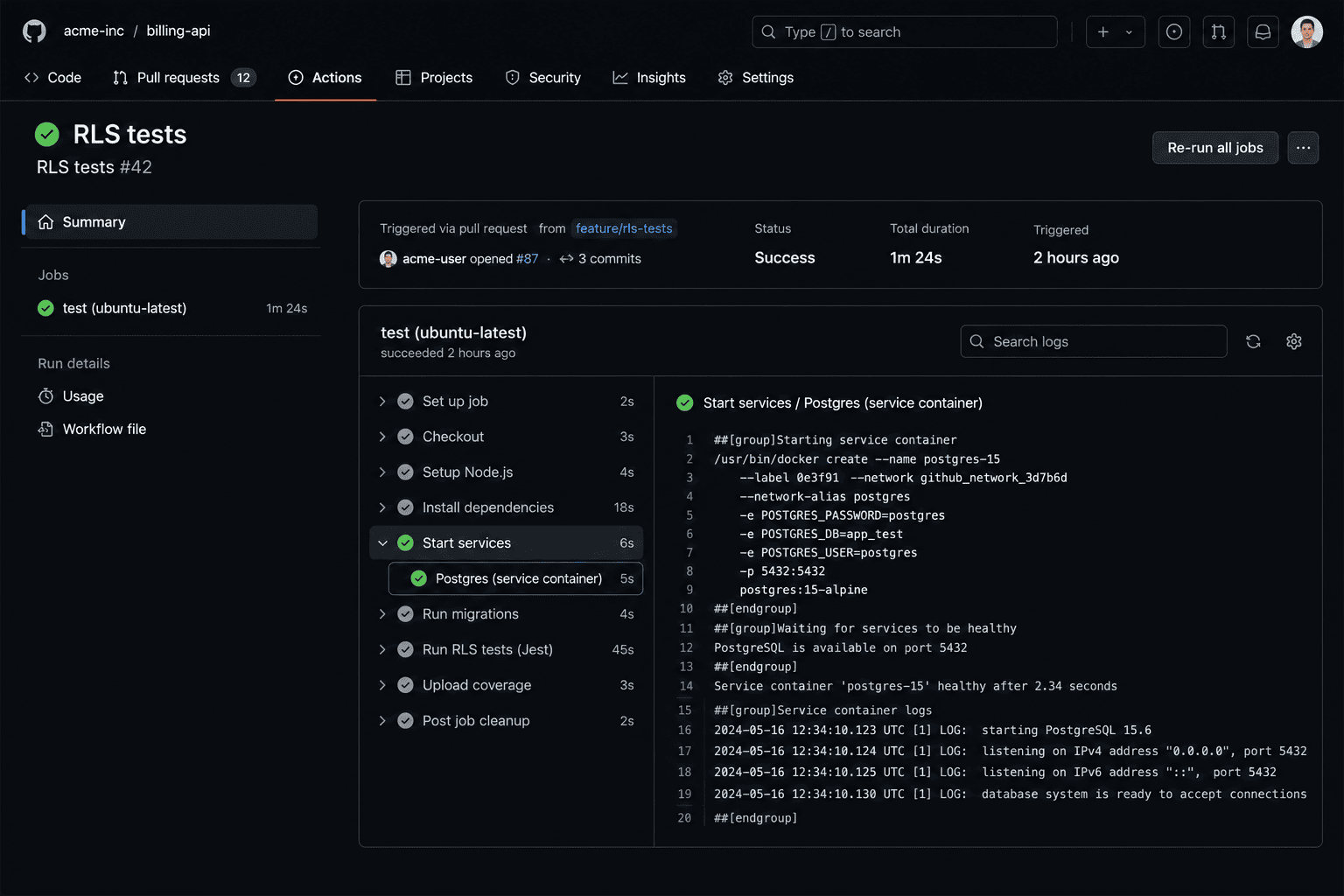Select the test (ubuntu-latest) job in sidebar
1344x896 pixels.
[171, 308]
